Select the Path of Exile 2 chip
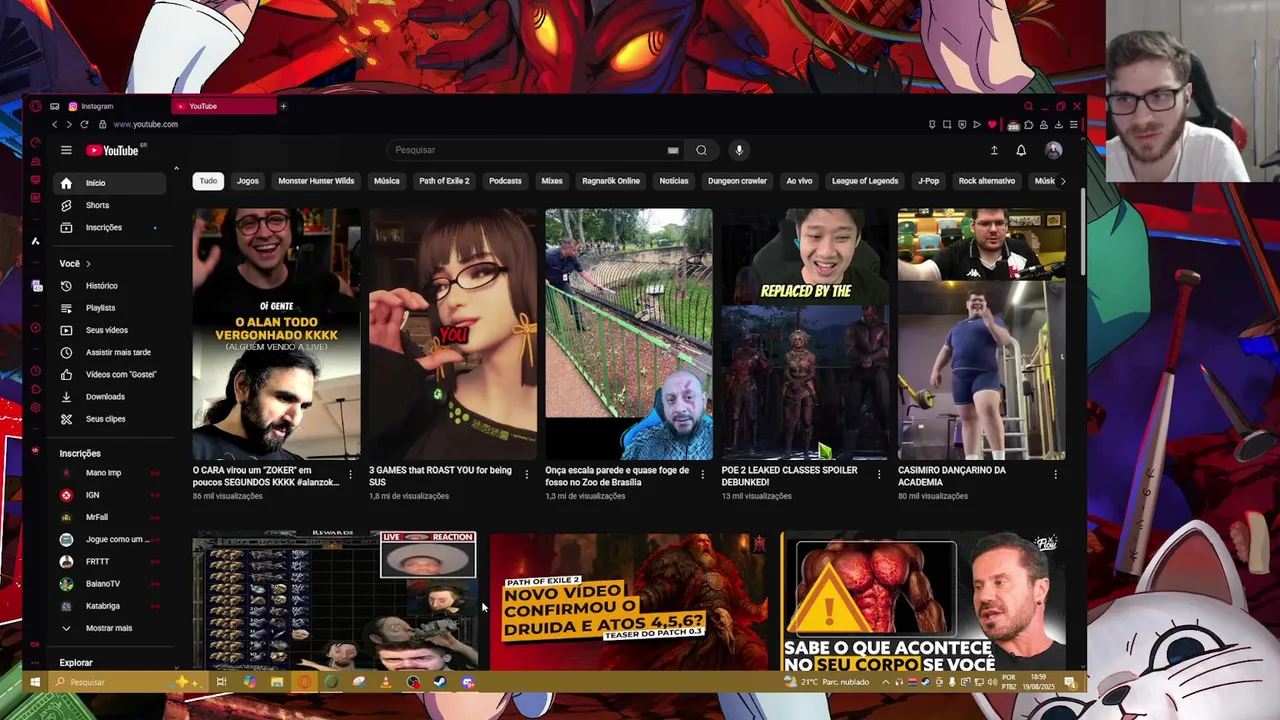 click(x=444, y=181)
